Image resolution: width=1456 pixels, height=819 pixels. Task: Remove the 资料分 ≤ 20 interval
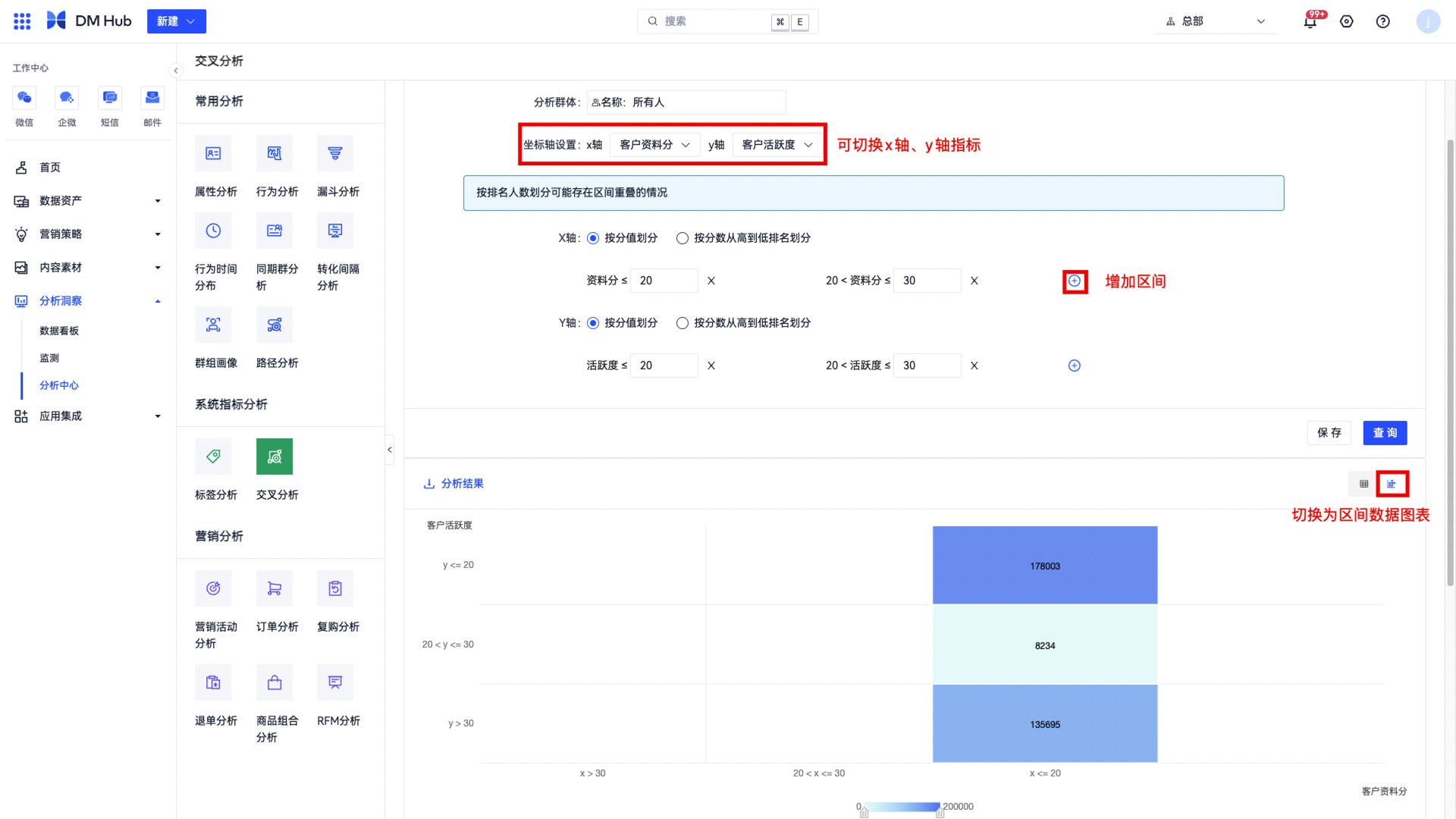(x=711, y=281)
